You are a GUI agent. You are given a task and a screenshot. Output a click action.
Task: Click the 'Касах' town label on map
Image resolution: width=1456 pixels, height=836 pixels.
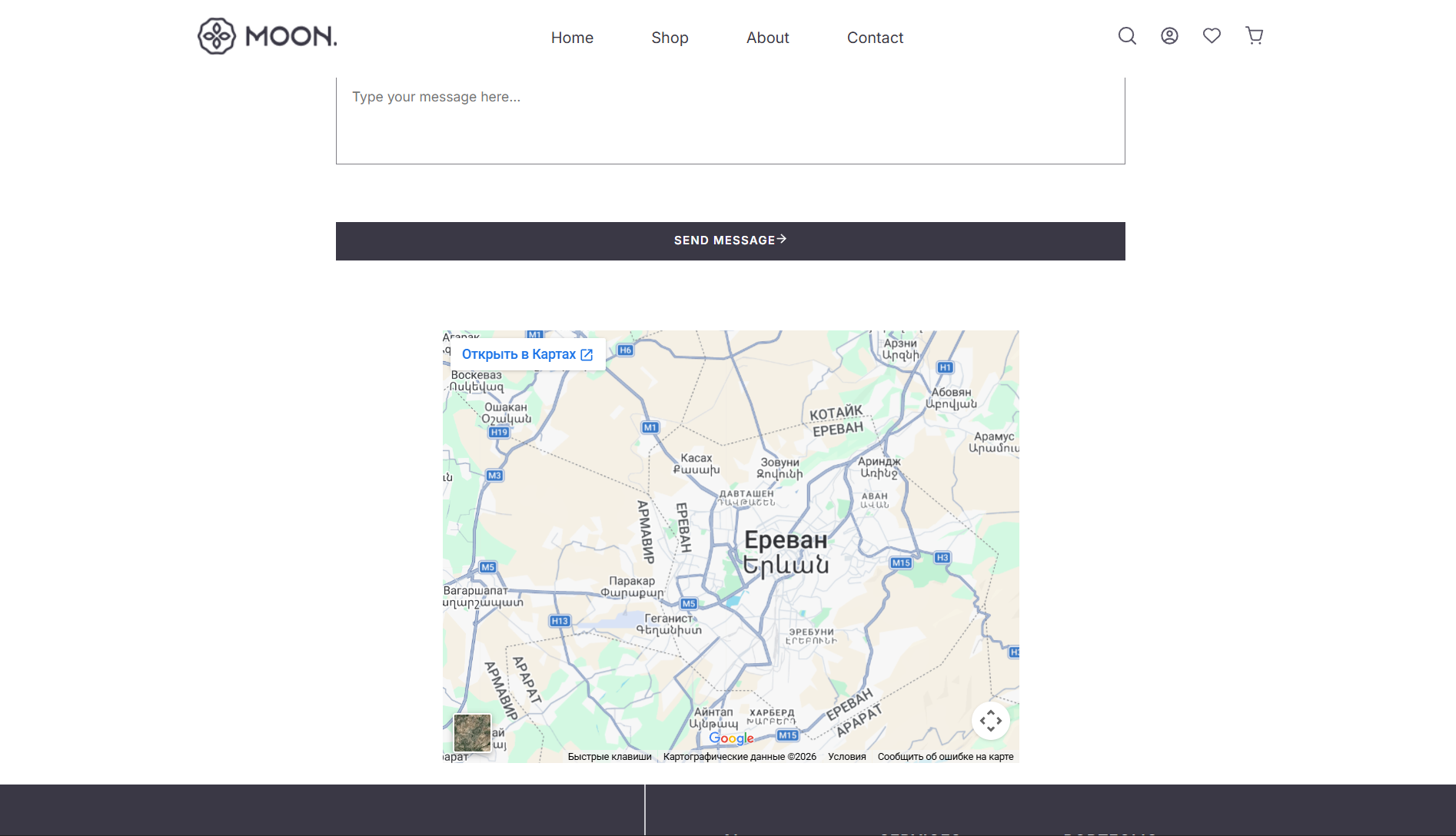click(696, 458)
